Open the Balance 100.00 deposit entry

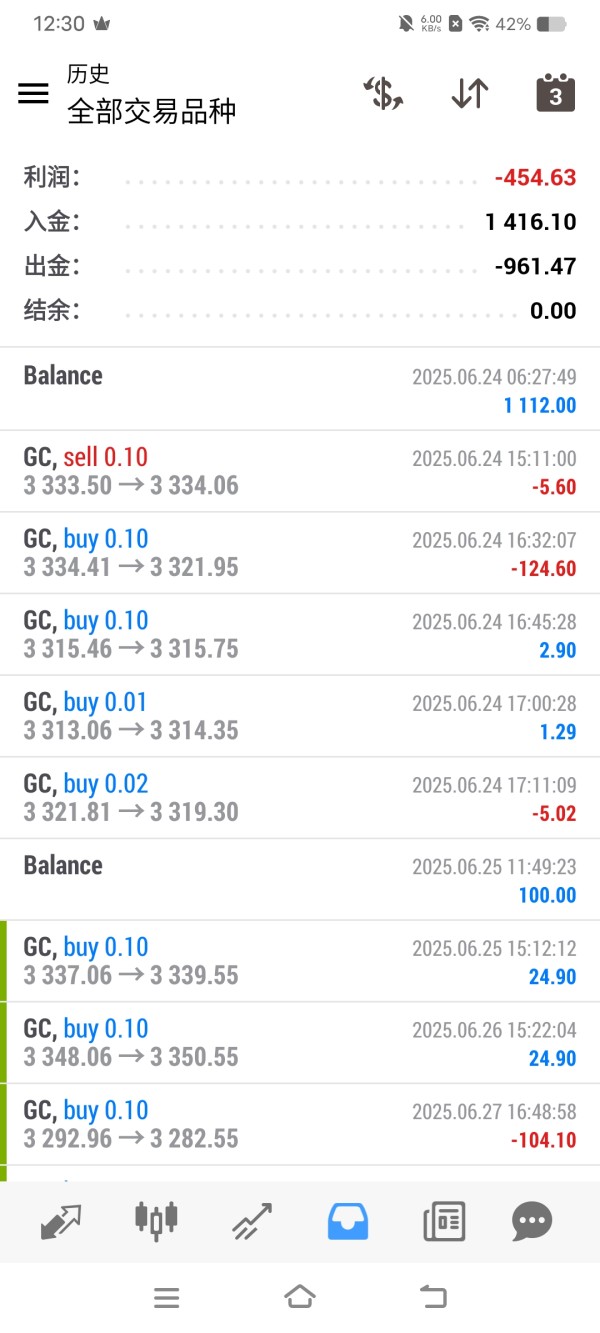point(300,879)
